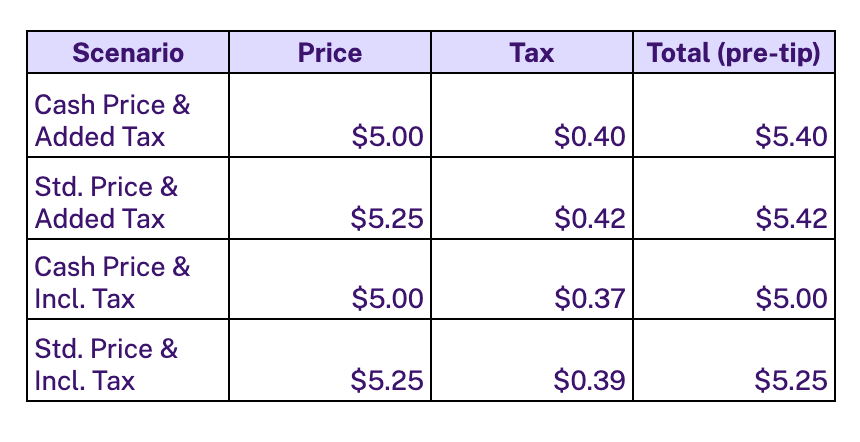Select the Cash Price & Incl. Tax cell

click(128, 279)
